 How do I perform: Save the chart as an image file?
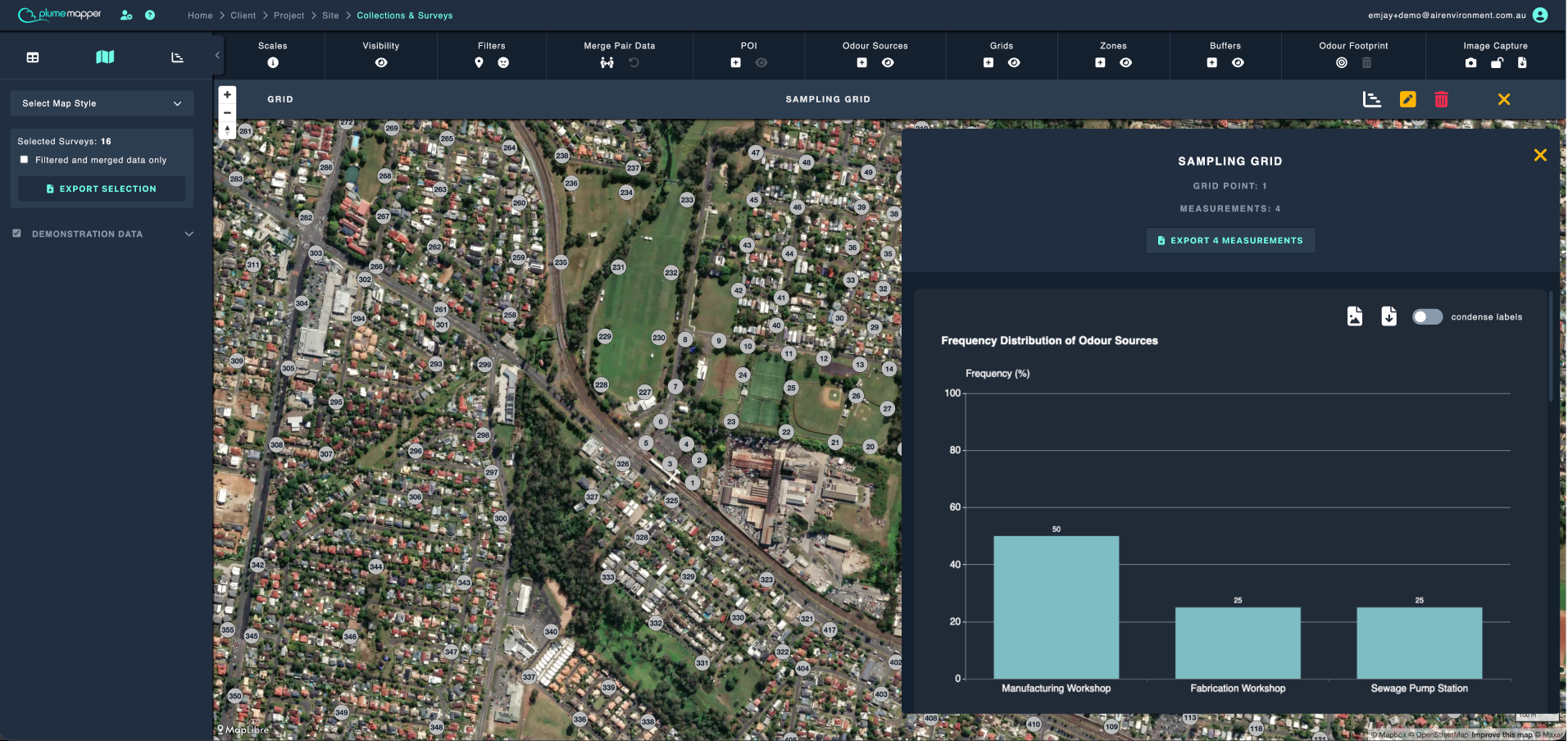point(1355,316)
